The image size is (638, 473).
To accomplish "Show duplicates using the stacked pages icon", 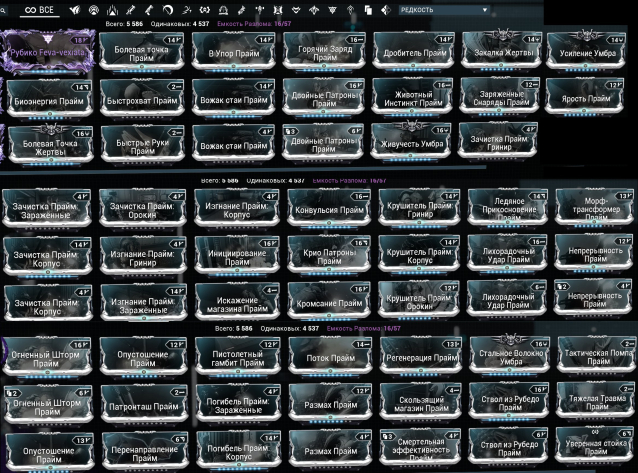I will [368, 10].
